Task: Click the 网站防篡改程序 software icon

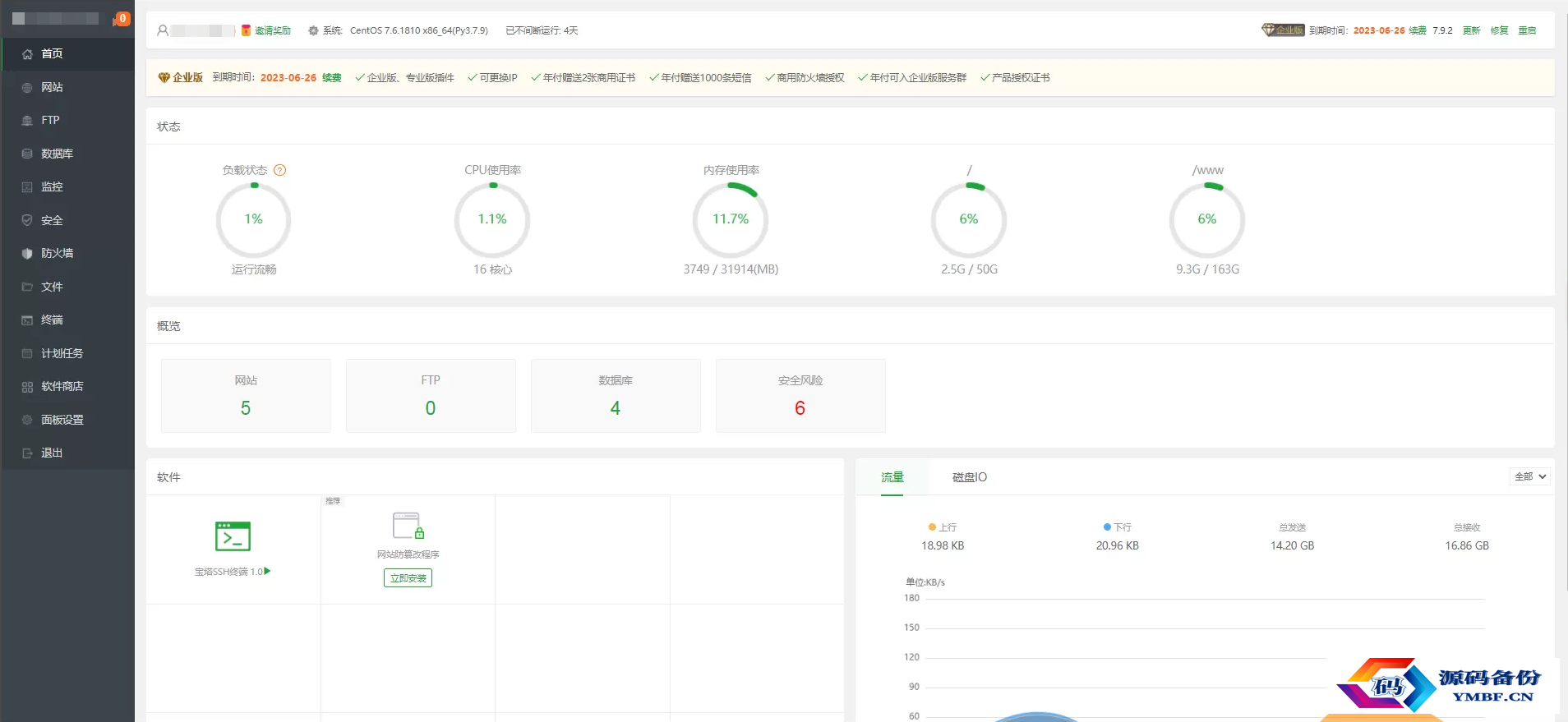Action: click(408, 526)
